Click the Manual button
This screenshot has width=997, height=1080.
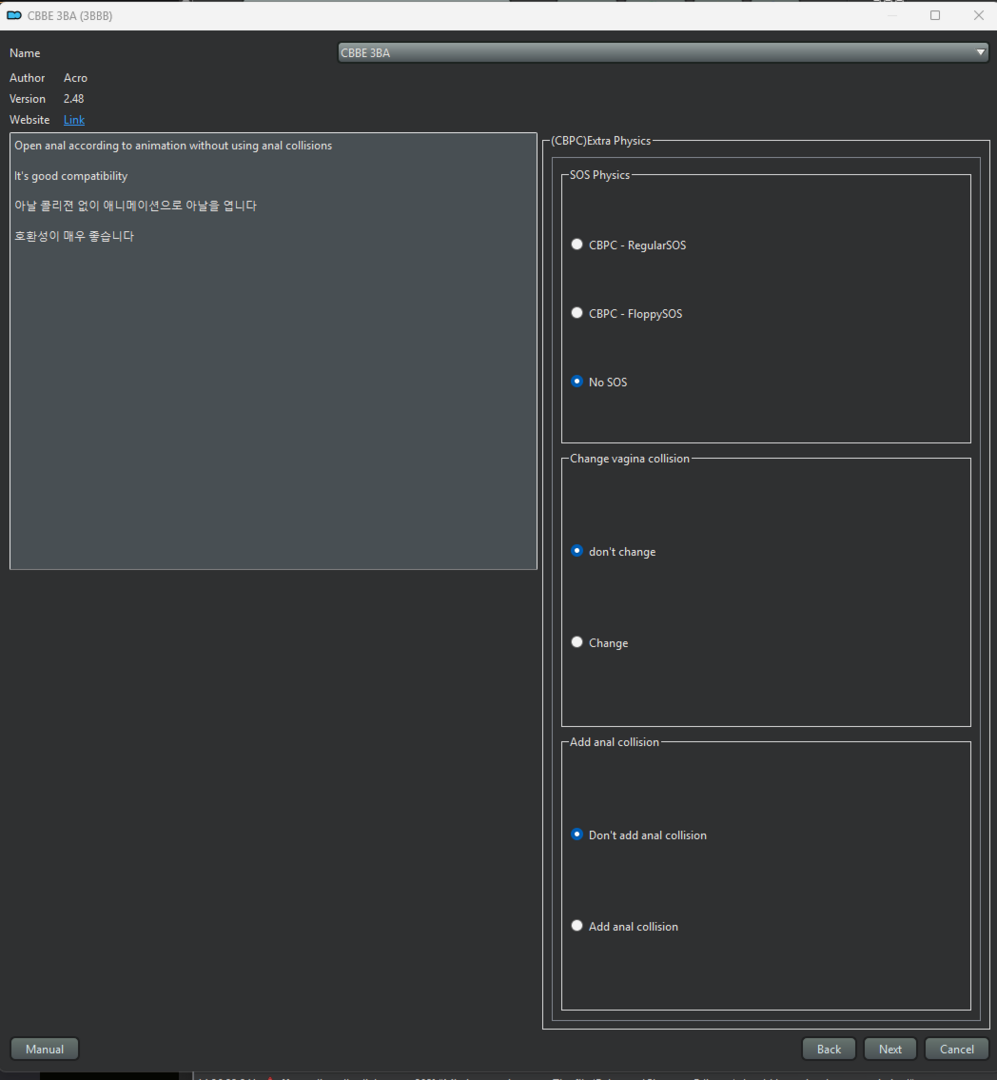point(45,1049)
